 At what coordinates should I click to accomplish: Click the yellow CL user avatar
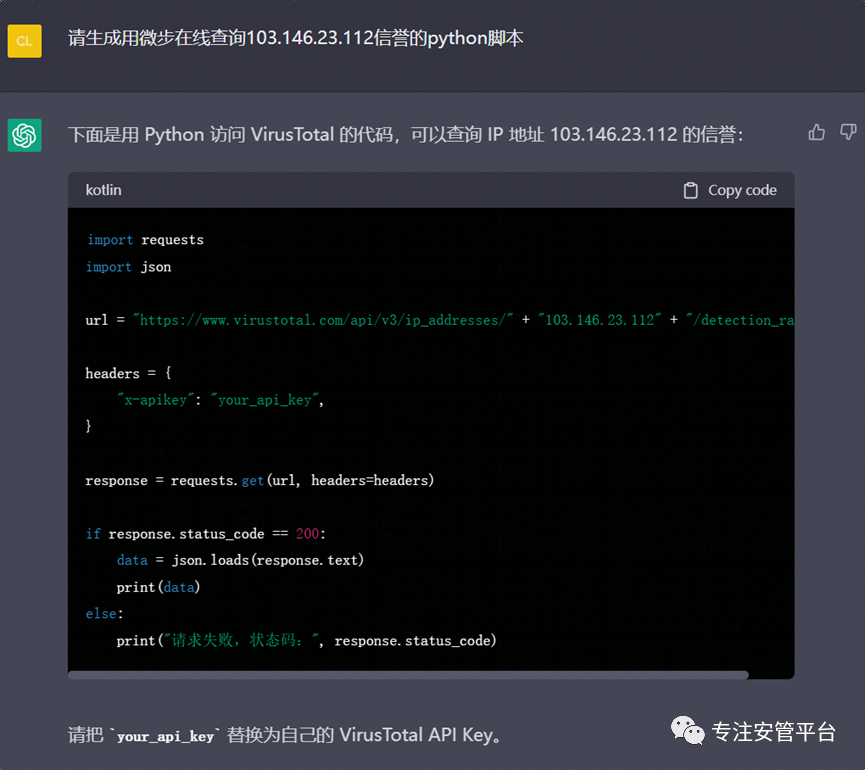point(24,41)
